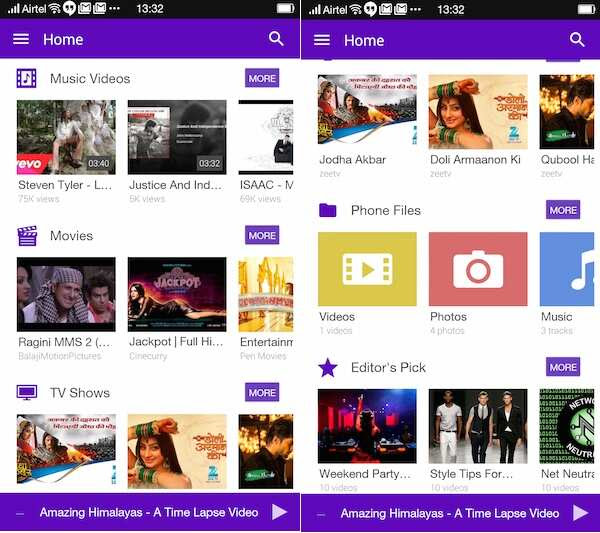
Task: Click Editor's Pick star icon
Action: tap(328, 367)
